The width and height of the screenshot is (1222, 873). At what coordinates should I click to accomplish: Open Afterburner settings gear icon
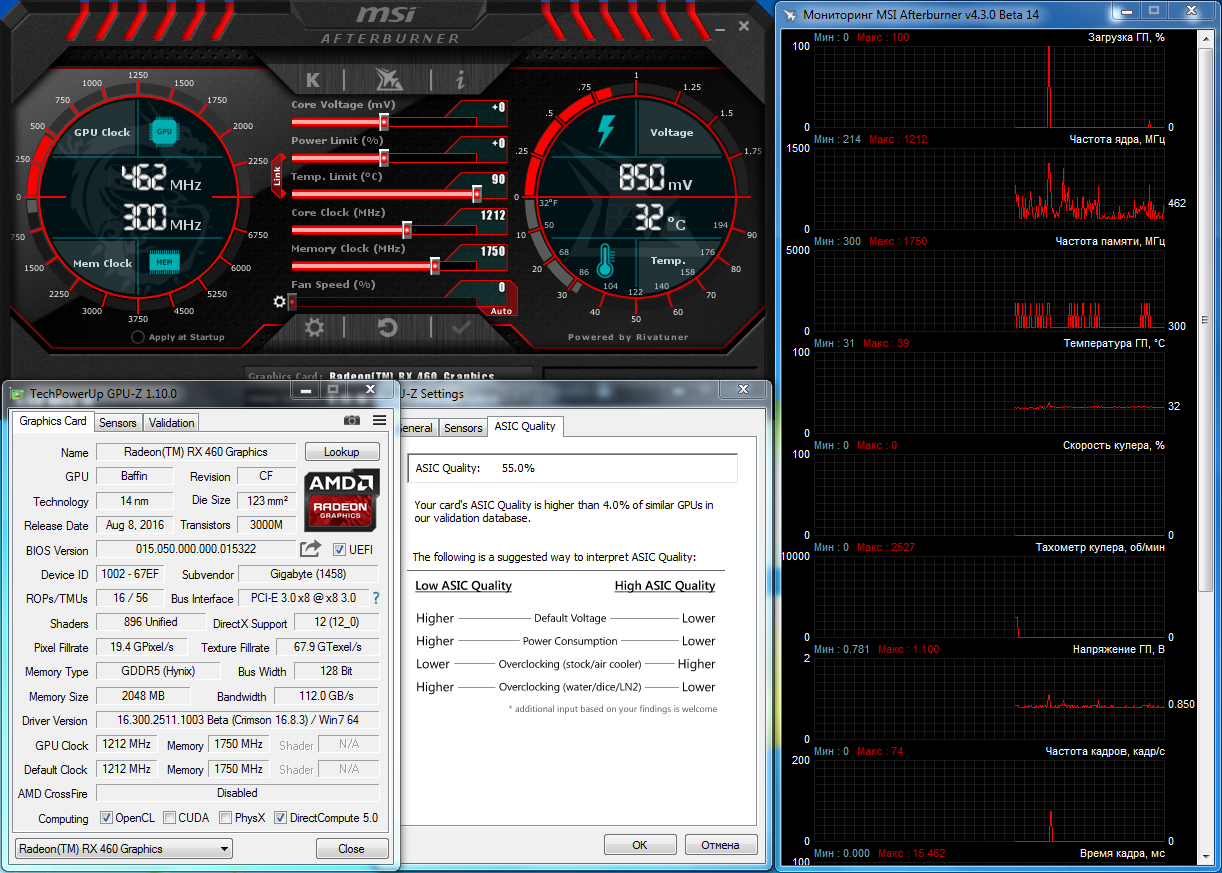[x=314, y=327]
